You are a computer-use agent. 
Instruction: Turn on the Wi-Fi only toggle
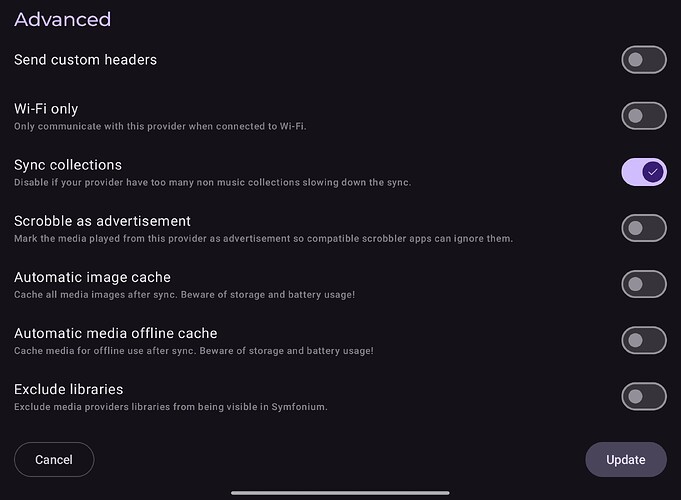[644, 116]
